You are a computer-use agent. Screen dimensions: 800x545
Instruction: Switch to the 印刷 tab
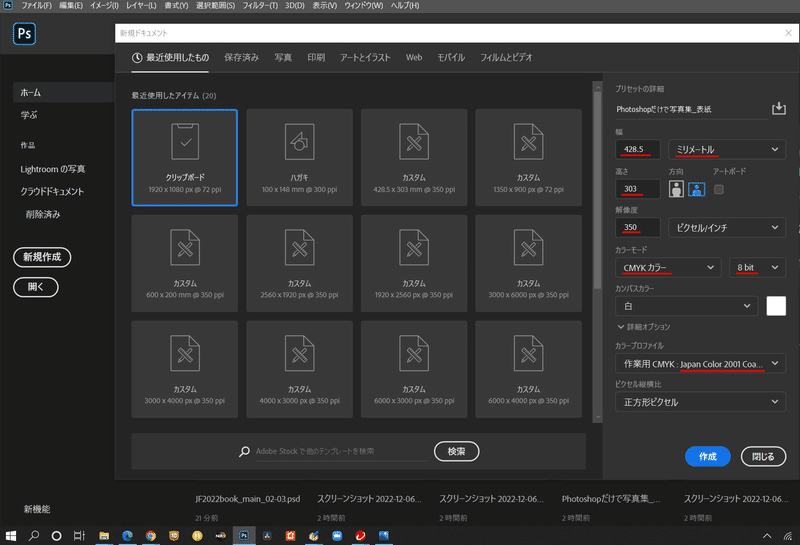coord(316,58)
